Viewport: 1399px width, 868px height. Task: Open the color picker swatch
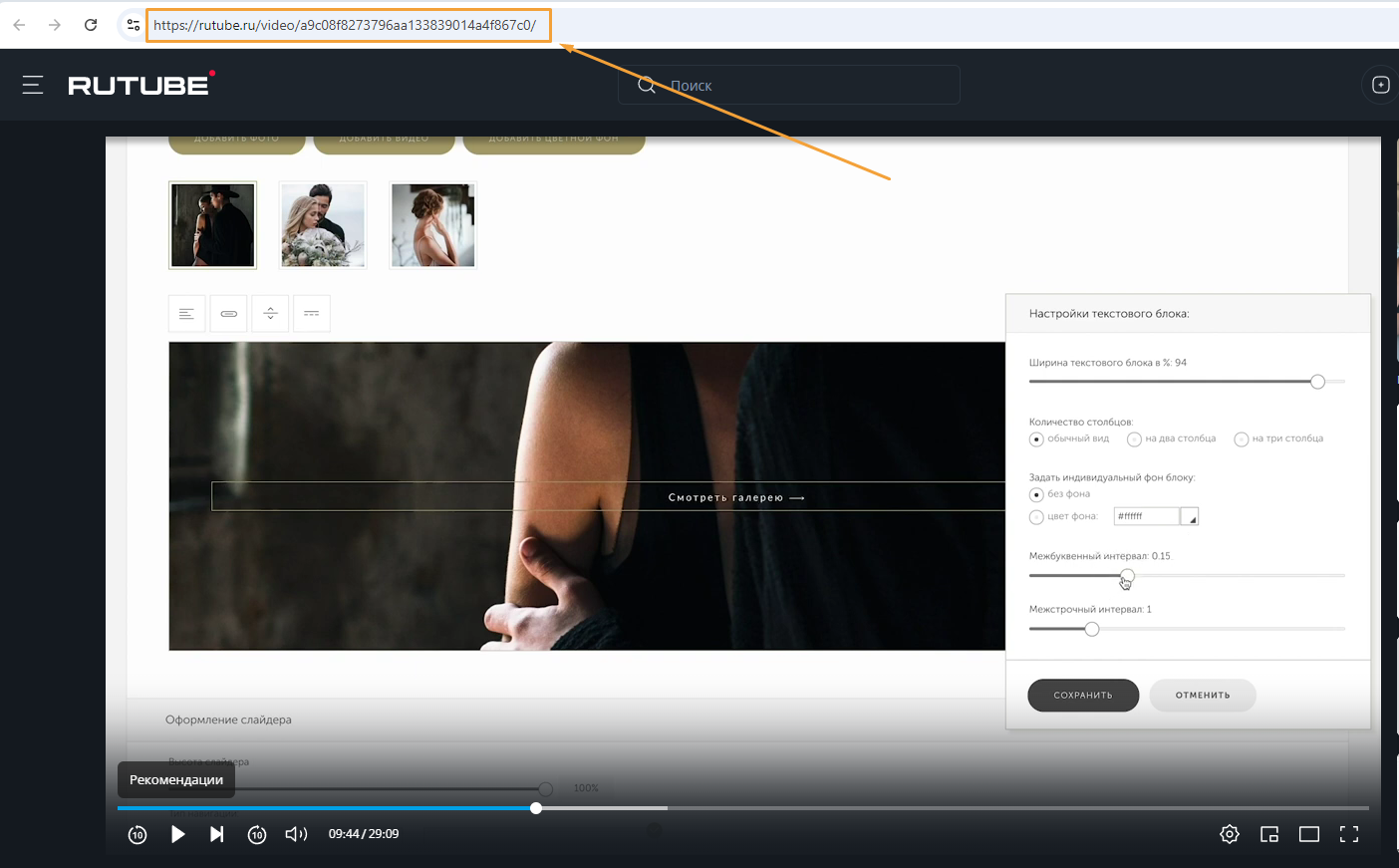(x=1190, y=516)
